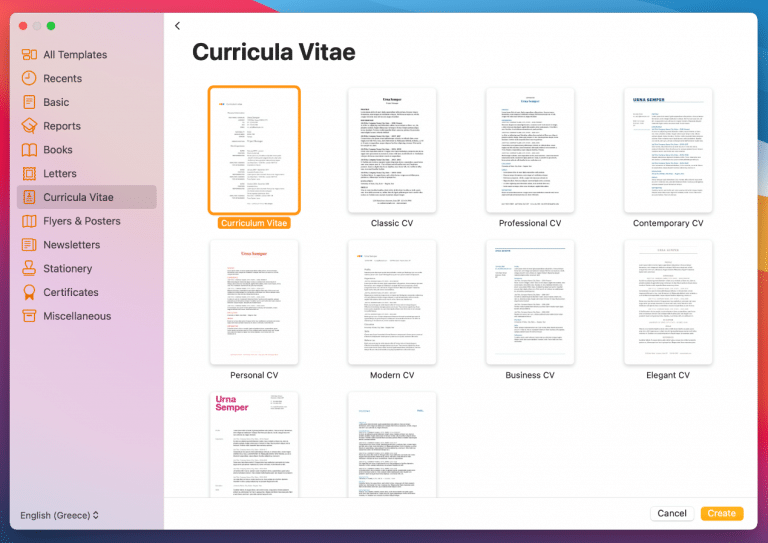The width and height of the screenshot is (768, 543).
Task: Select the Curriculum Vitae template thumbnail
Action: (254, 150)
